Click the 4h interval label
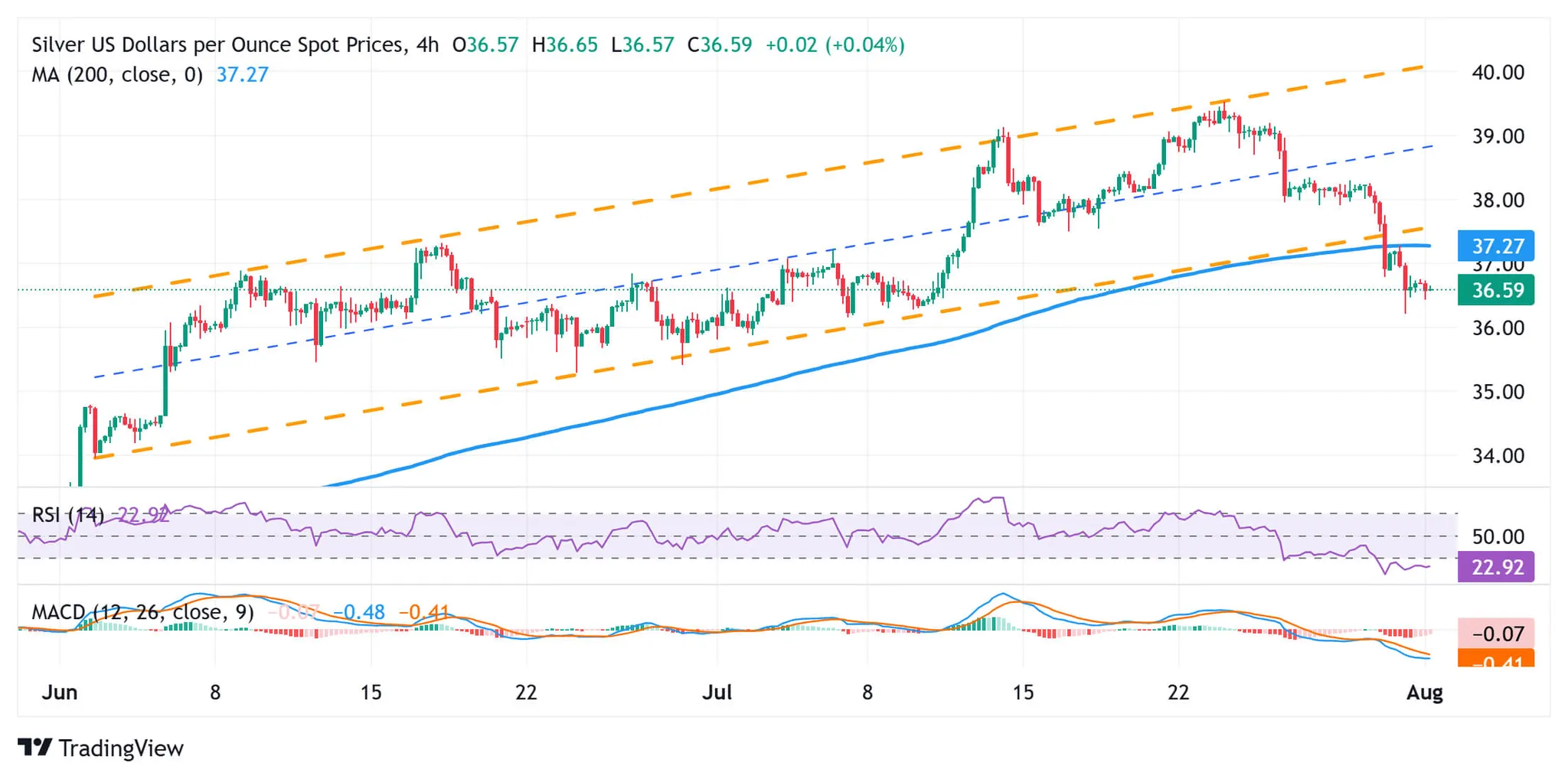The height and width of the screenshot is (779, 1568). (x=427, y=45)
